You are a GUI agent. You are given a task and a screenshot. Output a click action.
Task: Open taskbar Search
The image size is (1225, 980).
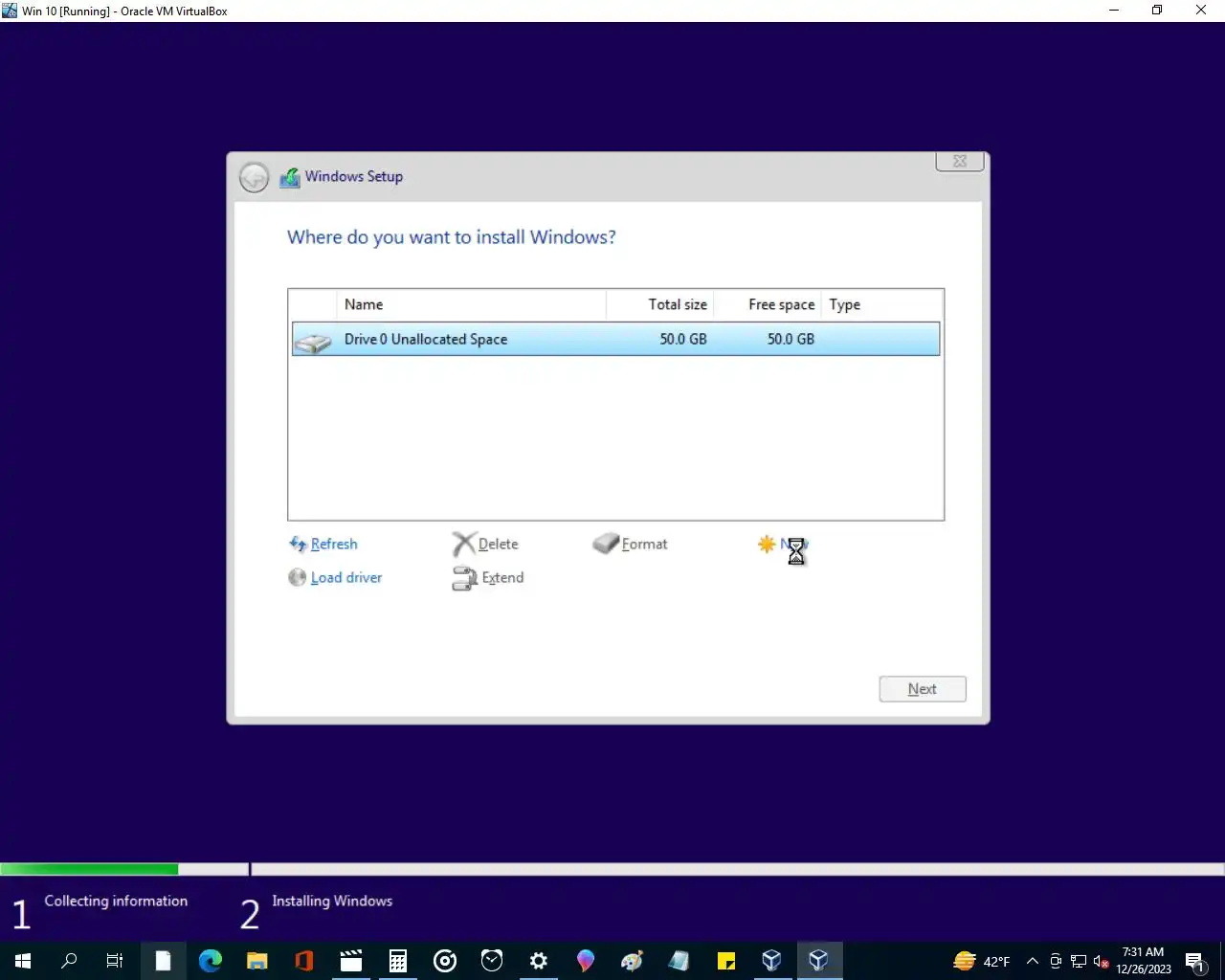point(69,960)
